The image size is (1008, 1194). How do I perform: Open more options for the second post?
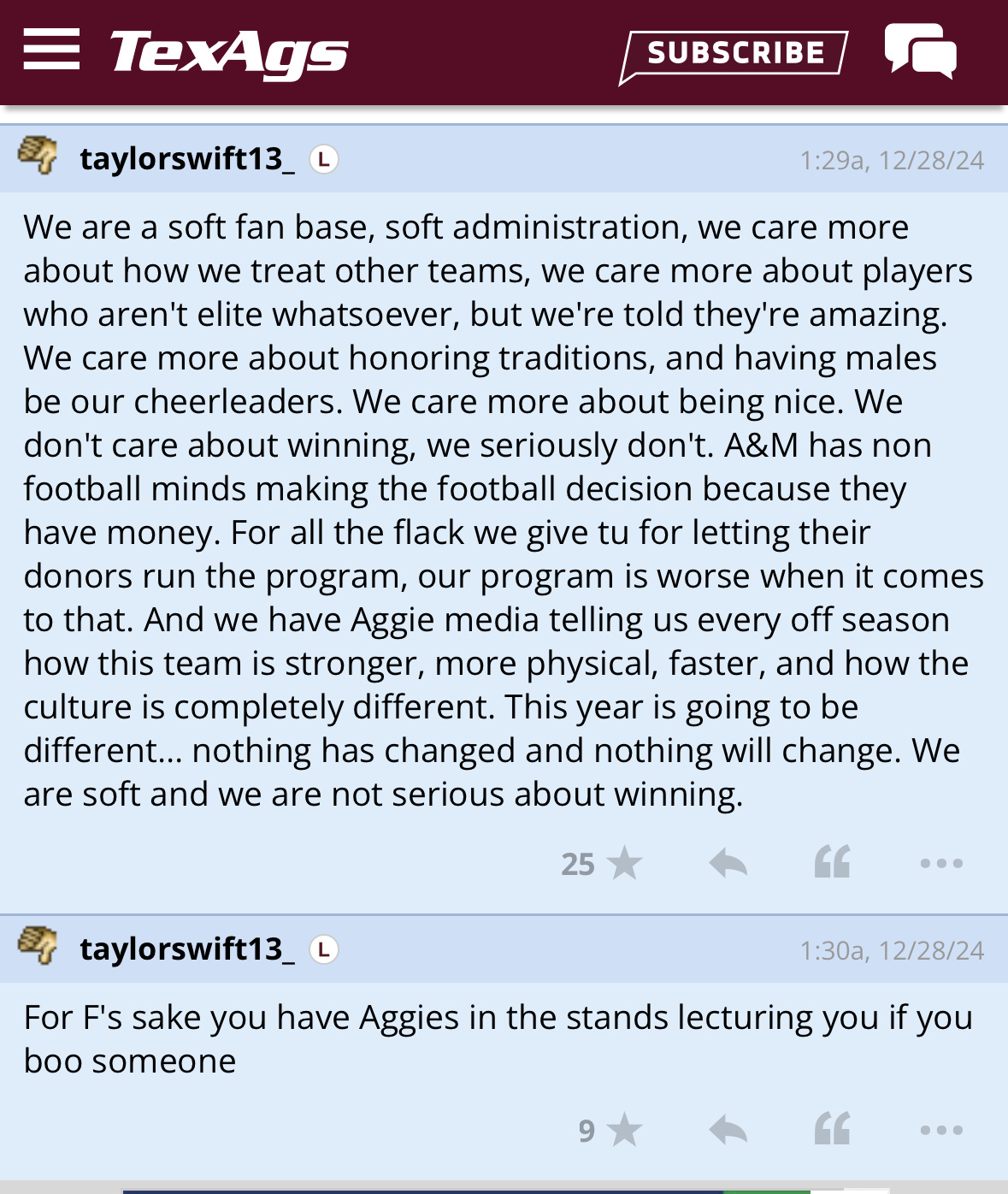pyautogui.click(x=941, y=1131)
